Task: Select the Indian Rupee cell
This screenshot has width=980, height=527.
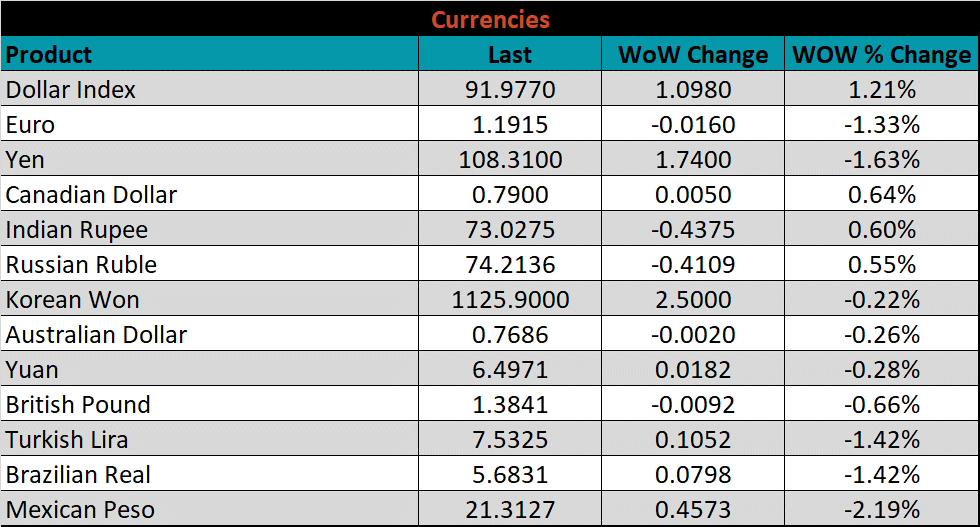Action: point(77,230)
